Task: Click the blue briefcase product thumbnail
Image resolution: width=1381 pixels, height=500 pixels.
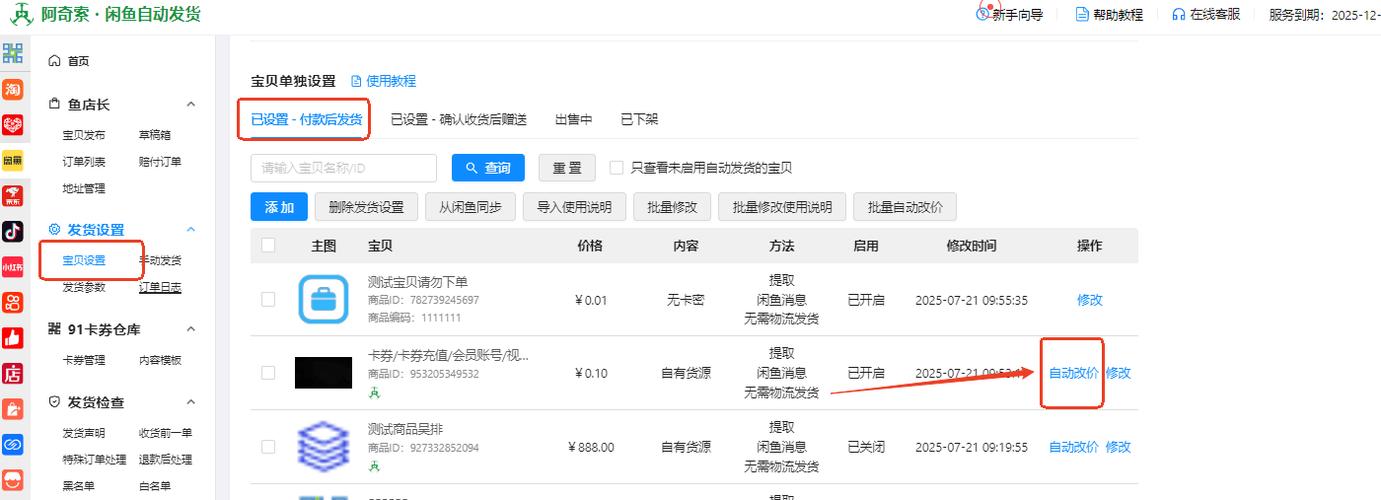Action: [324, 299]
